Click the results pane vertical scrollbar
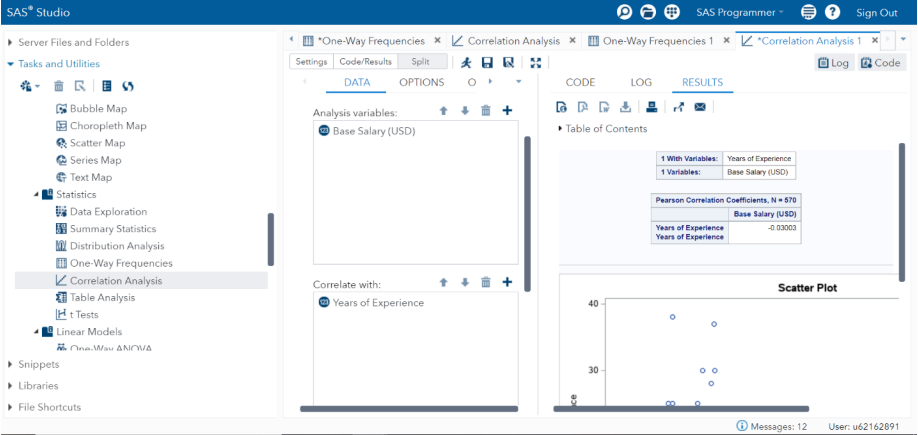918x435 pixels. tap(902, 212)
